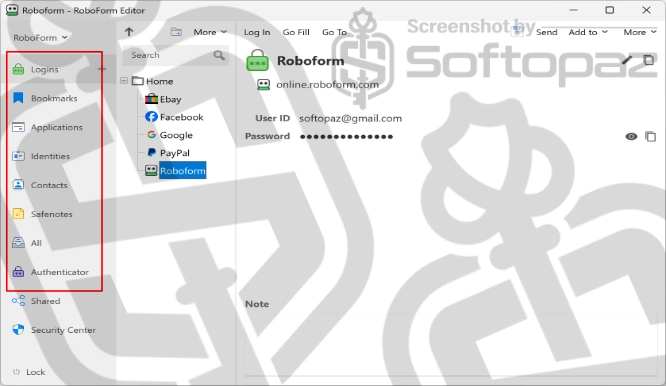Click the green Roboform lock icon
The height and width of the screenshot is (386, 666).
pos(257,61)
